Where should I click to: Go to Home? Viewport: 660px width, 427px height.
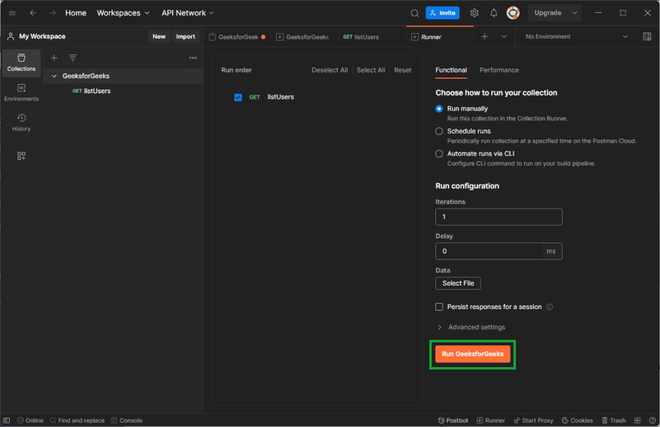click(76, 13)
